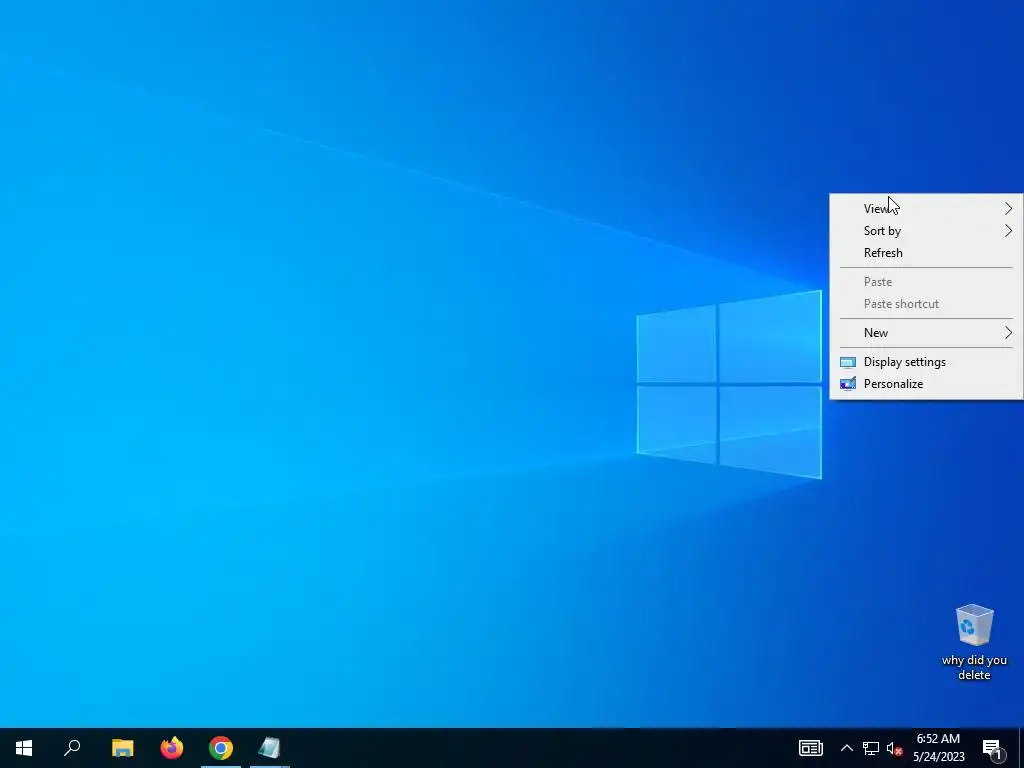The width and height of the screenshot is (1024, 768).
Task: Open the Action Center notifications icon
Action: [991, 748]
